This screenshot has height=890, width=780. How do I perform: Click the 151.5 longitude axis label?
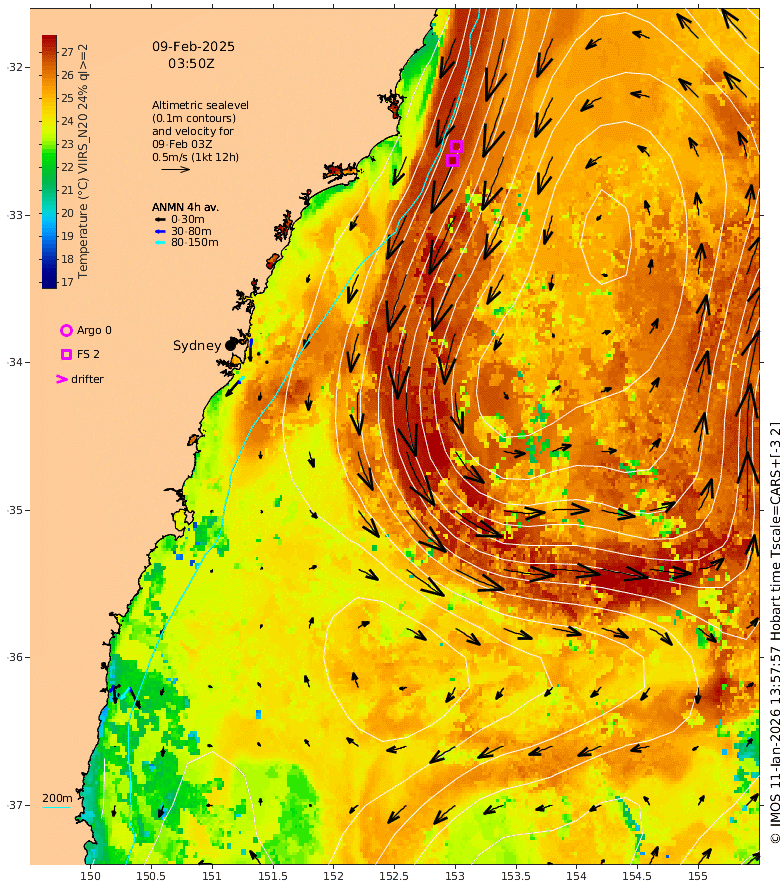(x=272, y=876)
